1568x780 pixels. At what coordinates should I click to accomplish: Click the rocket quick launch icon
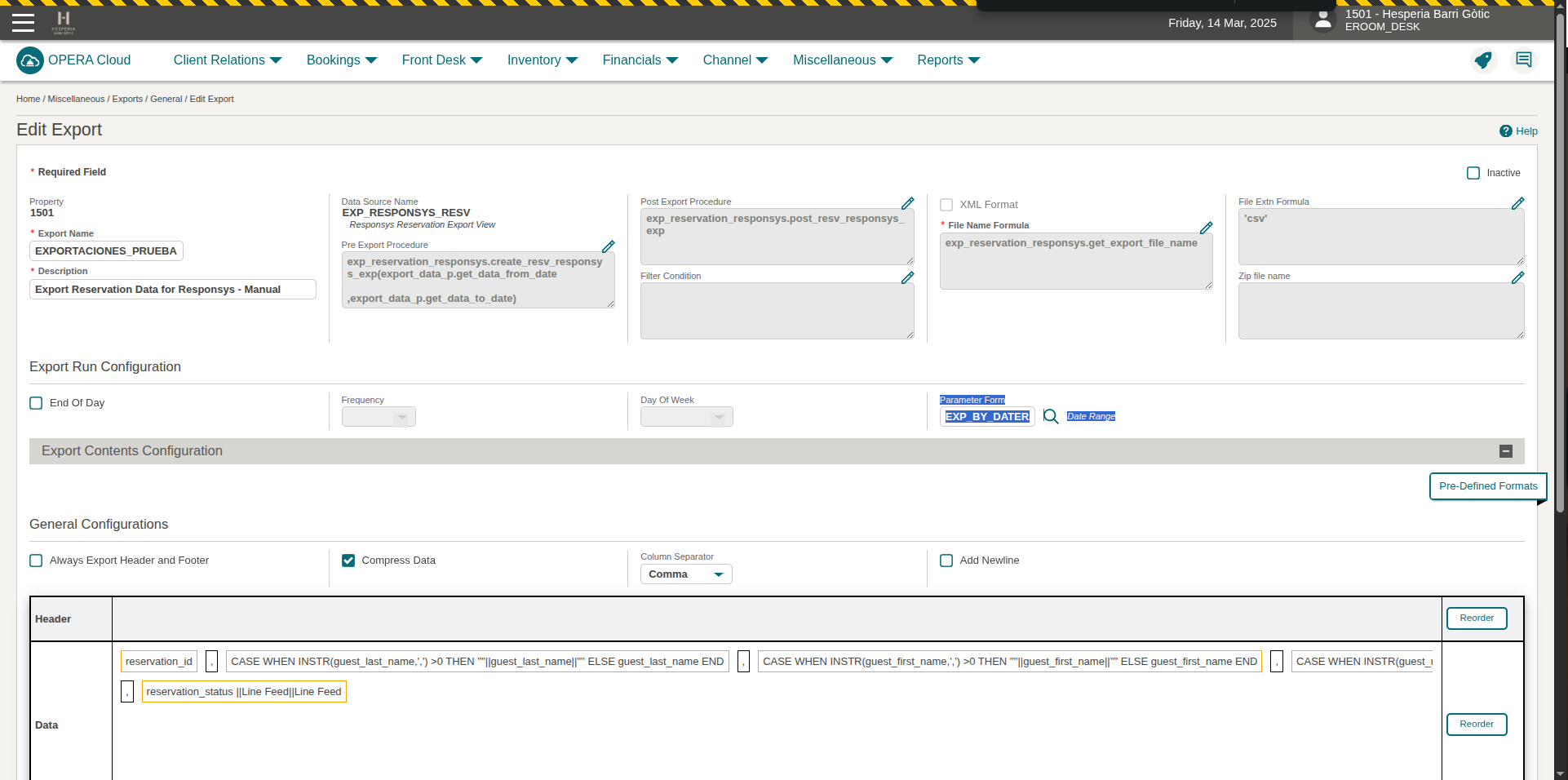[x=1483, y=60]
